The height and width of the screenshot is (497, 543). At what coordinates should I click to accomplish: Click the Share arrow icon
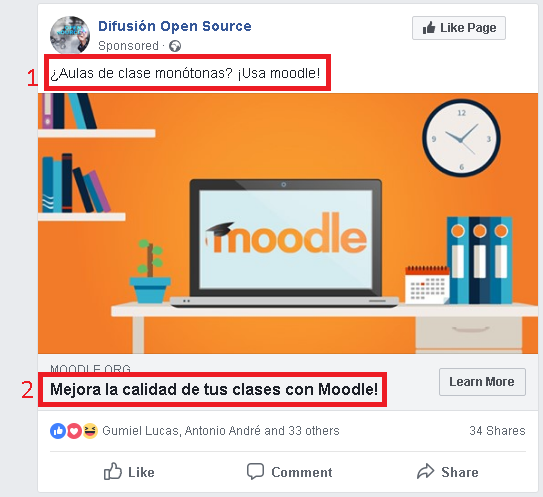(x=426, y=471)
